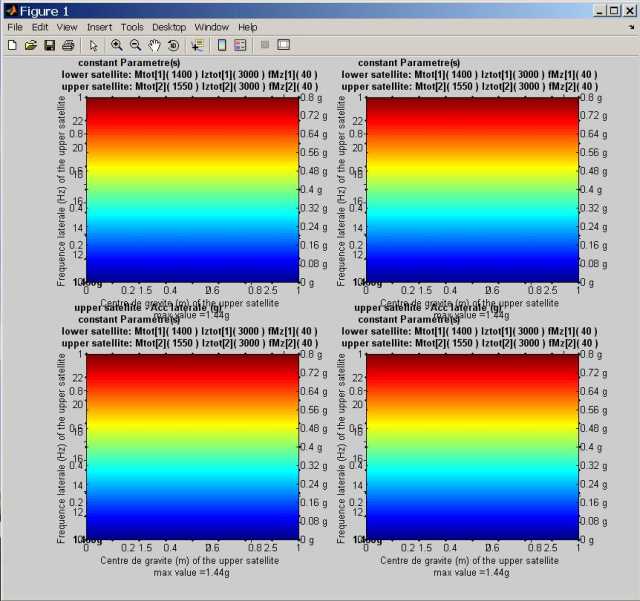Toggle the Data Cursor tool
Image resolution: width=640 pixels, height=601 pixels.
coord(197,45)
